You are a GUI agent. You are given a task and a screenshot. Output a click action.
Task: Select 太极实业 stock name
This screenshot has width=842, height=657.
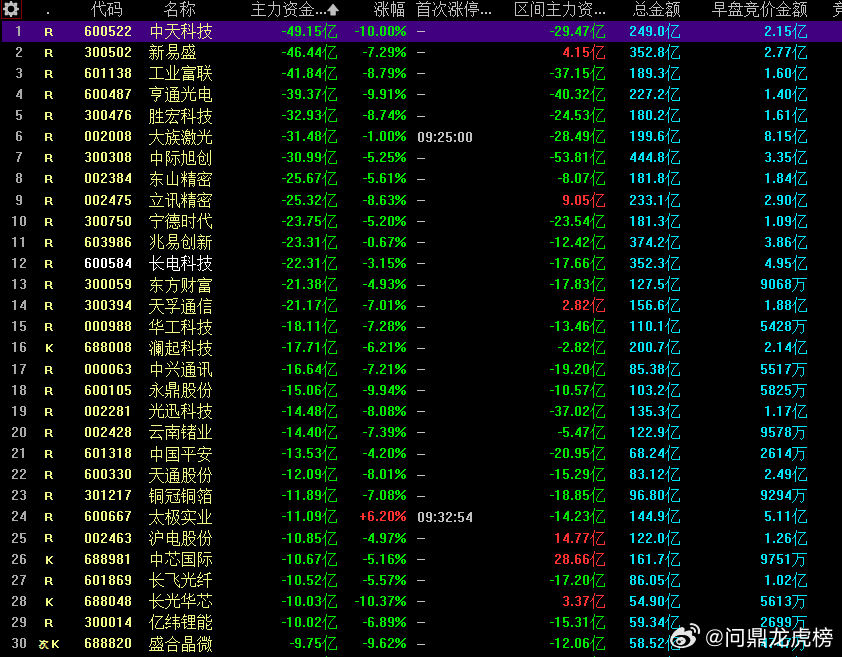point(180,517)
